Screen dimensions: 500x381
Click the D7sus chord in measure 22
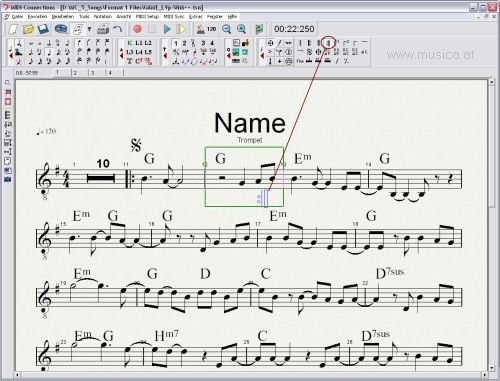(390, 273)
